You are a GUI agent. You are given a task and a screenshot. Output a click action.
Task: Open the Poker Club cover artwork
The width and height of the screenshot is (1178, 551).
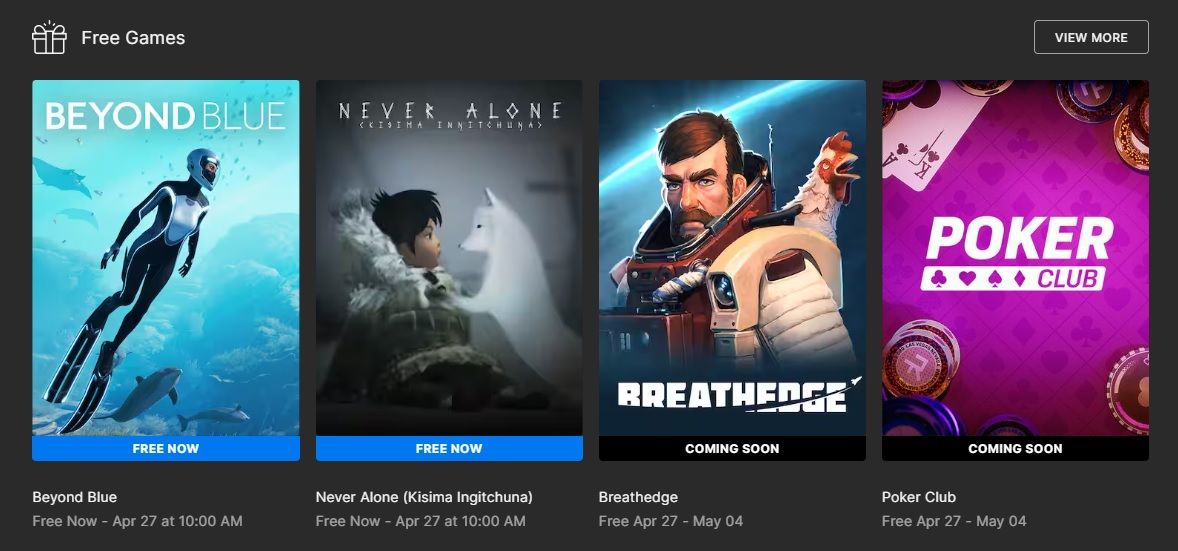pos(1015,258)
